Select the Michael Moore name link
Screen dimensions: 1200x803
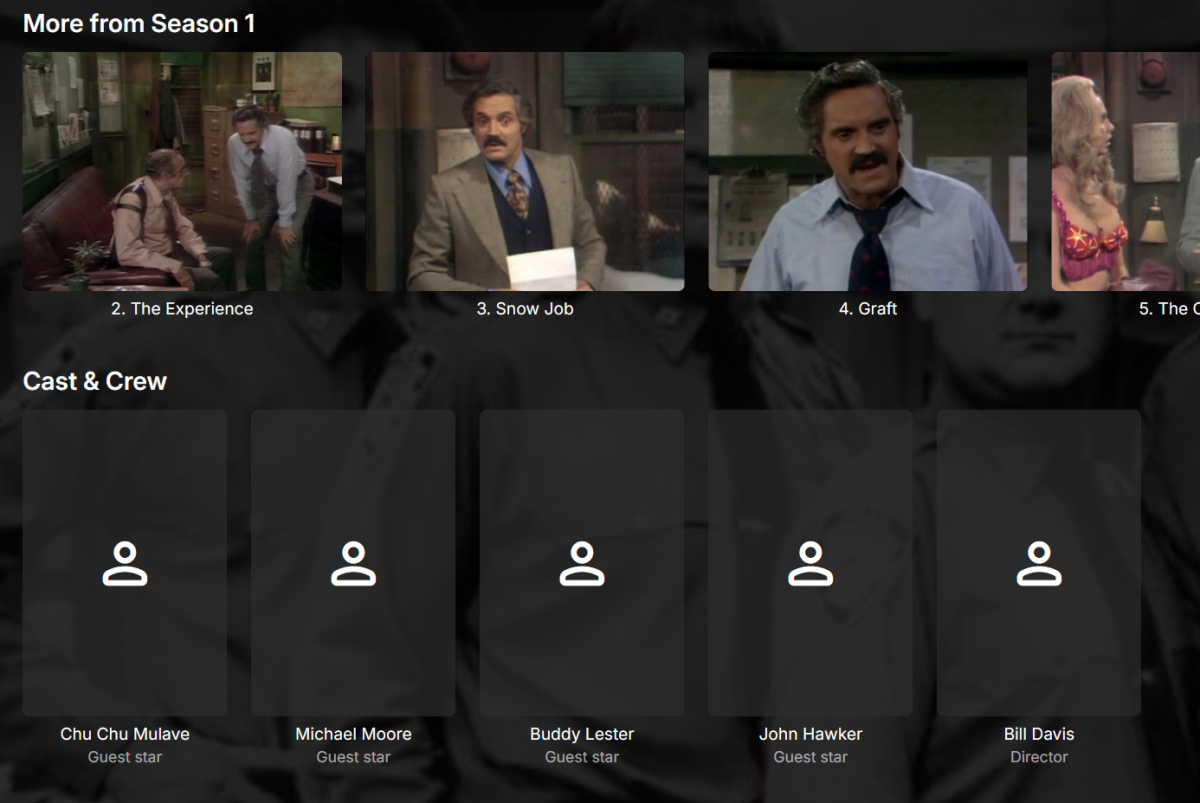[353, 734]
